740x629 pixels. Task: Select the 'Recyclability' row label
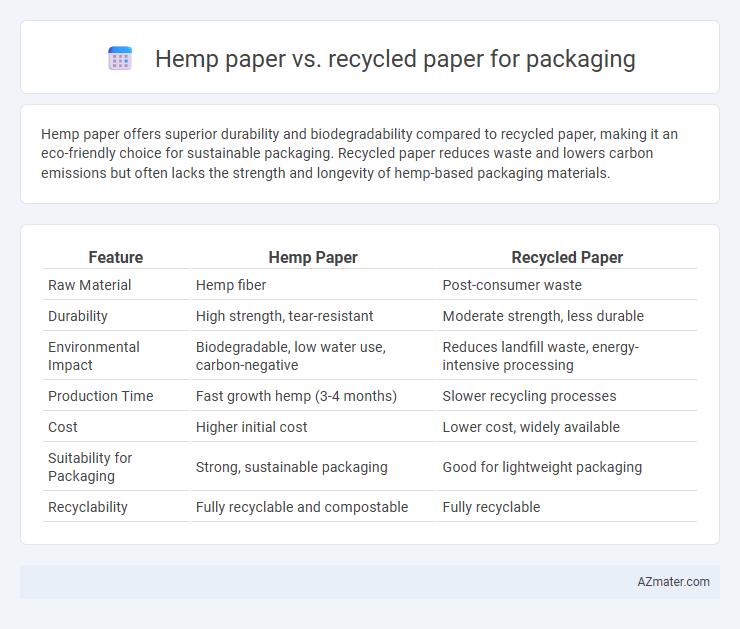pyautogui.click(x=88, y=507)
